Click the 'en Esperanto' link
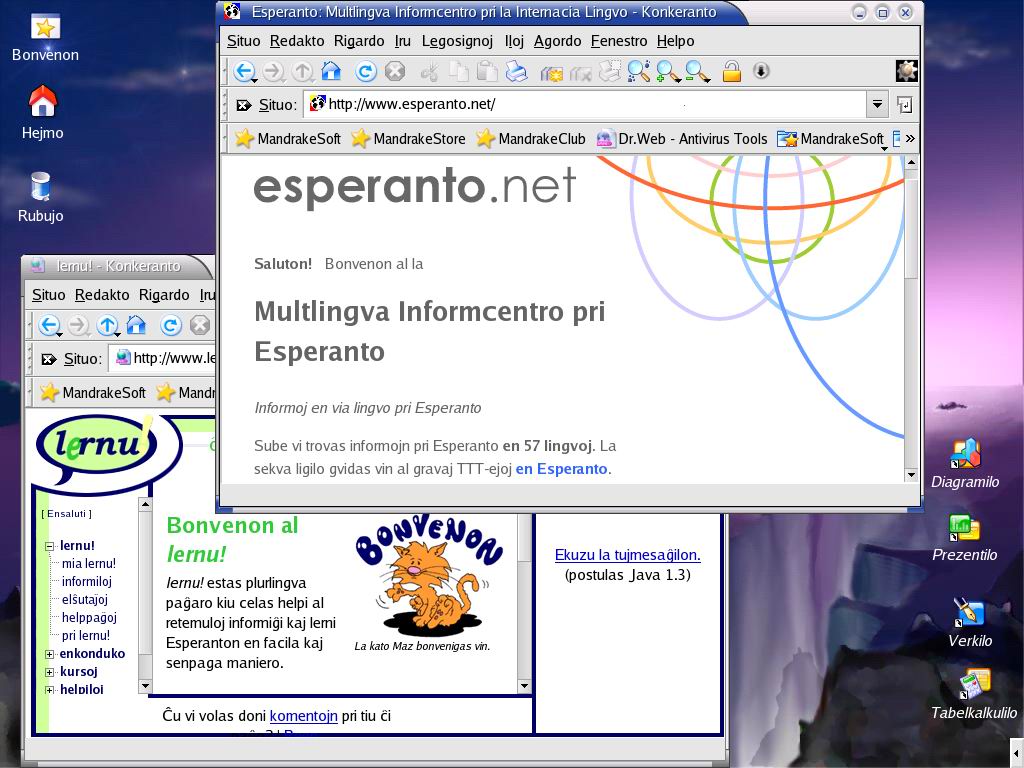 [561, 469]
